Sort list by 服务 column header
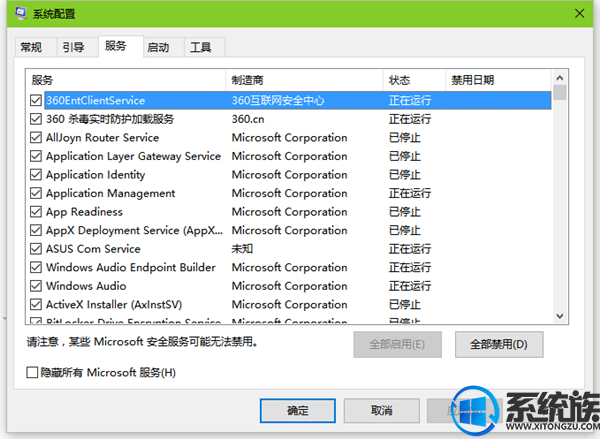Viewport: 600px width, 439px height. pos(126,80)
